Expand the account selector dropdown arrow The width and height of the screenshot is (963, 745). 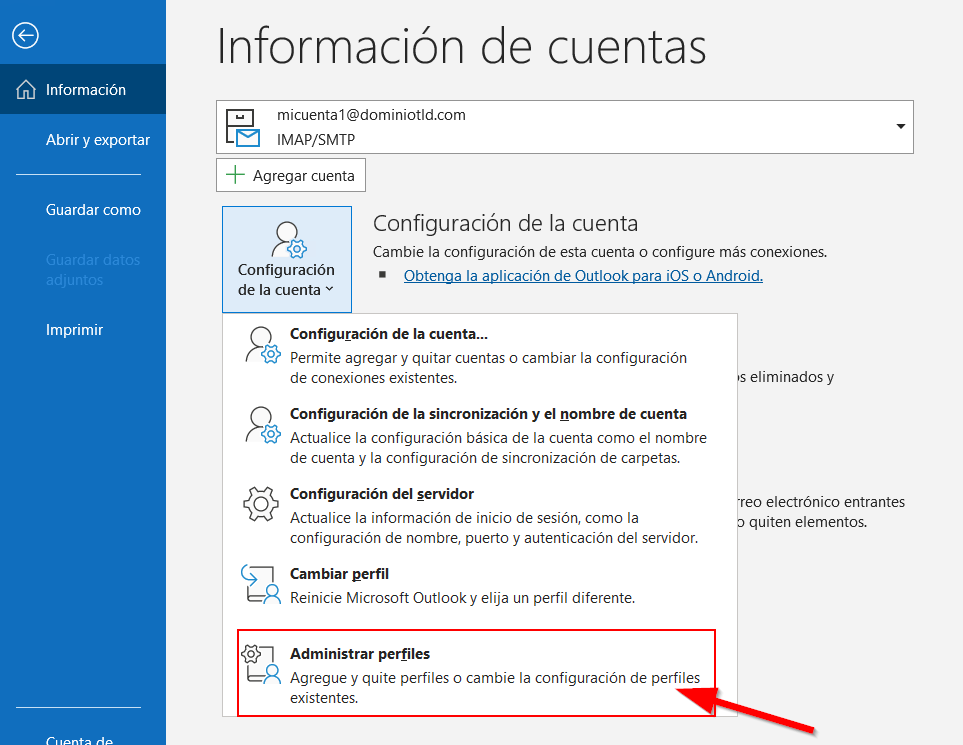click(x=900, y=127)
